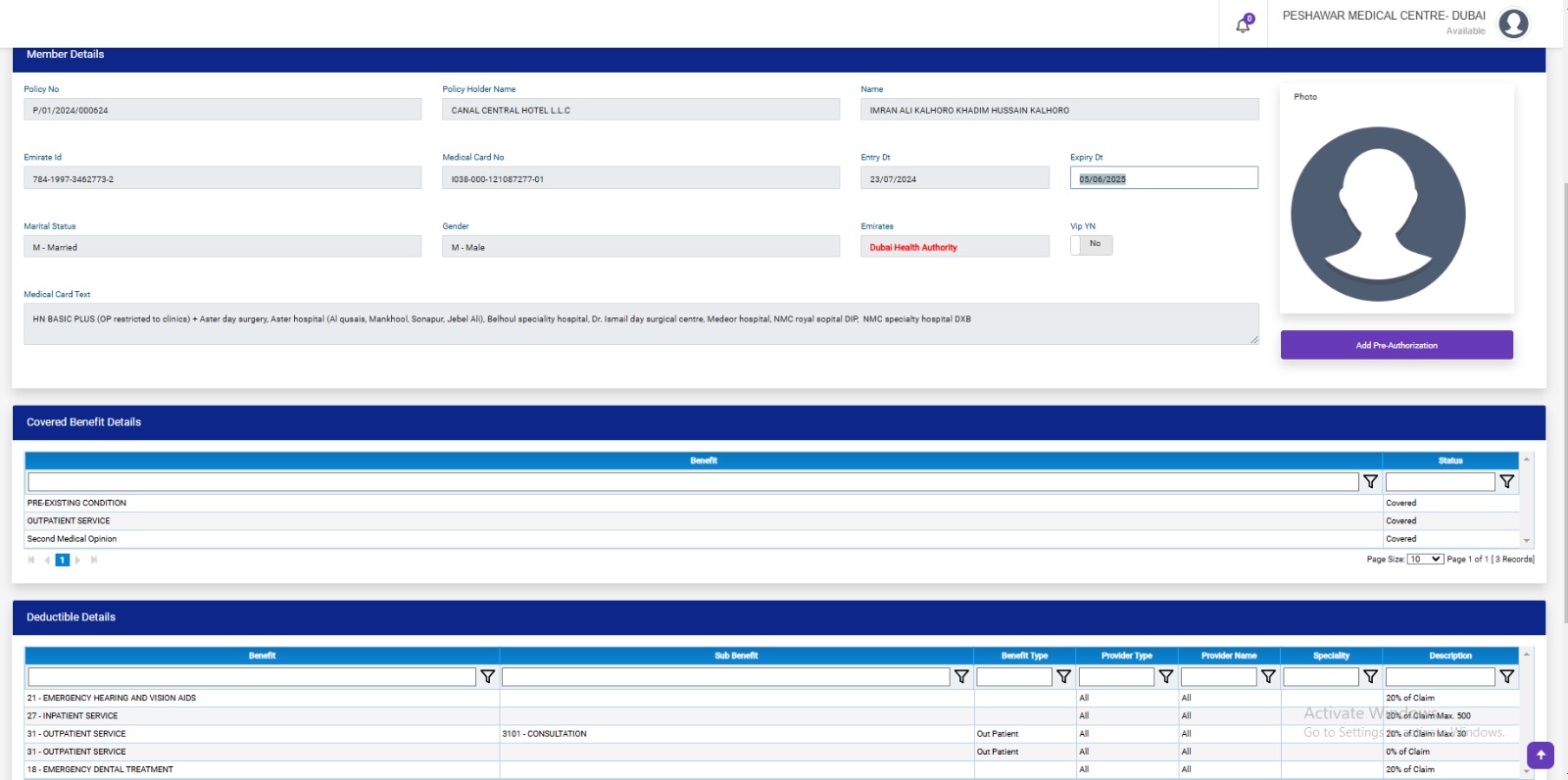The height and width of the screenshot is (780, 1568).
Task: Sort by Description column header
Action: tap(1450, 656)
